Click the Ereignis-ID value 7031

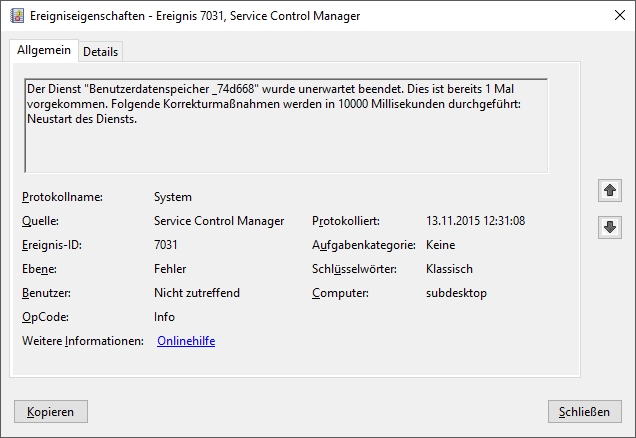pos(167,245)
